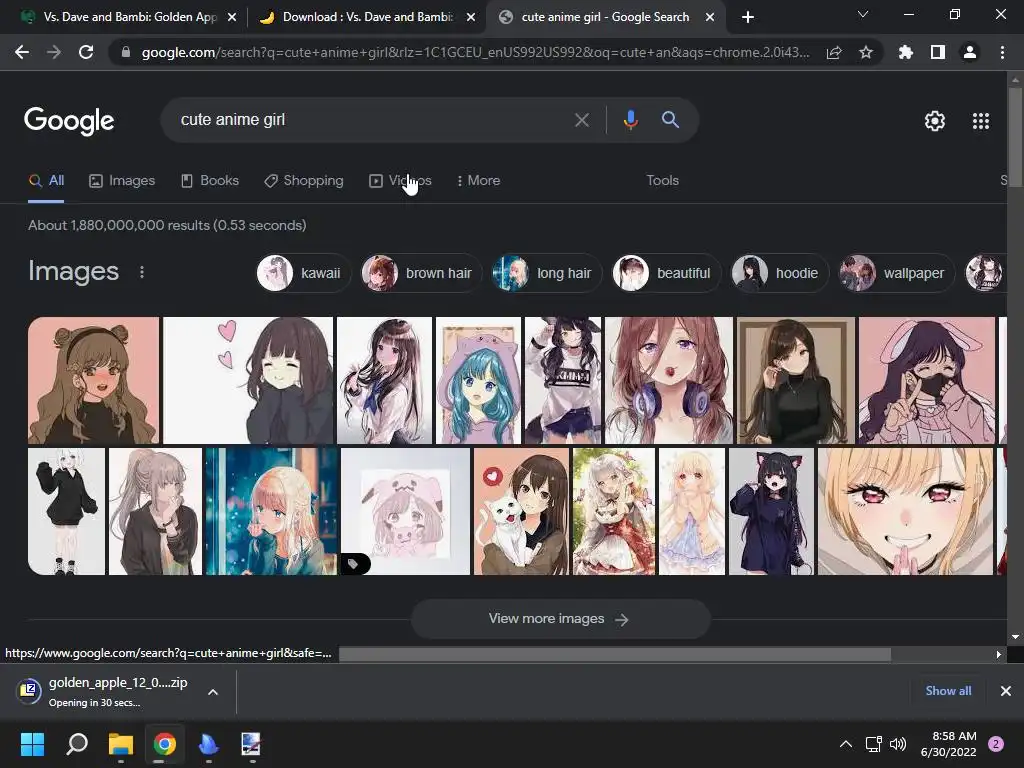This screenshot has height=768, width=1024.
Task: Filter images by hoodie chip
Action: (x=779, y=273)
